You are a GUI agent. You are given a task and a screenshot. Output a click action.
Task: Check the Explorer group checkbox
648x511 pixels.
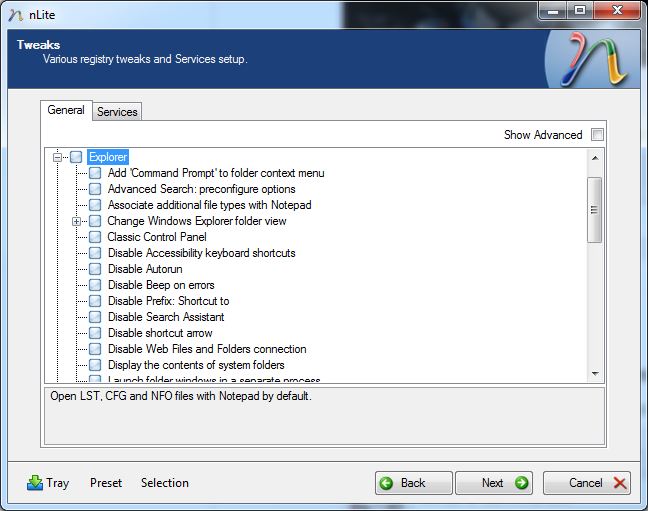tap(76, 157)
